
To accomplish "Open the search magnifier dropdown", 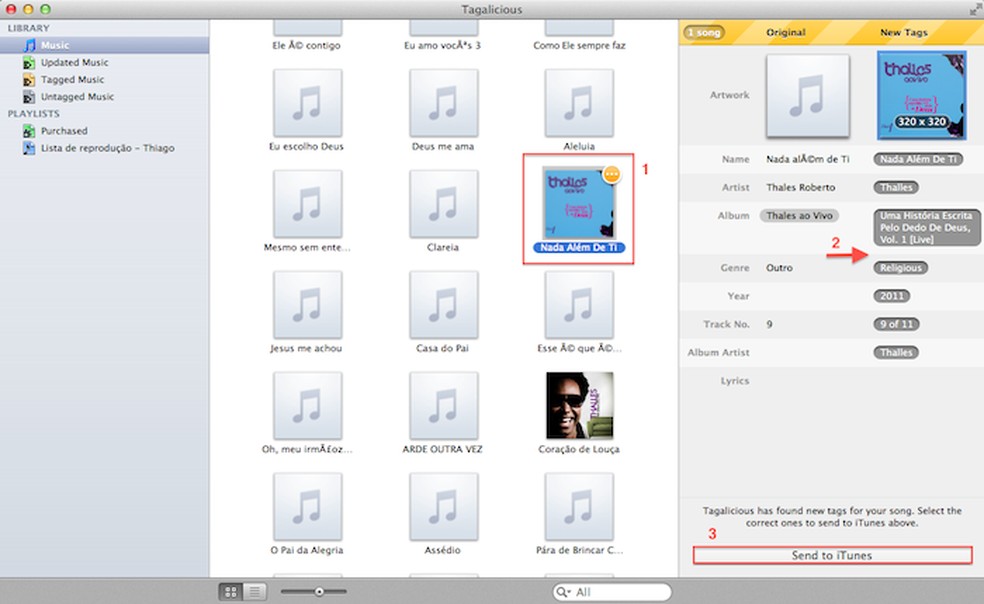I will point(563,592).
